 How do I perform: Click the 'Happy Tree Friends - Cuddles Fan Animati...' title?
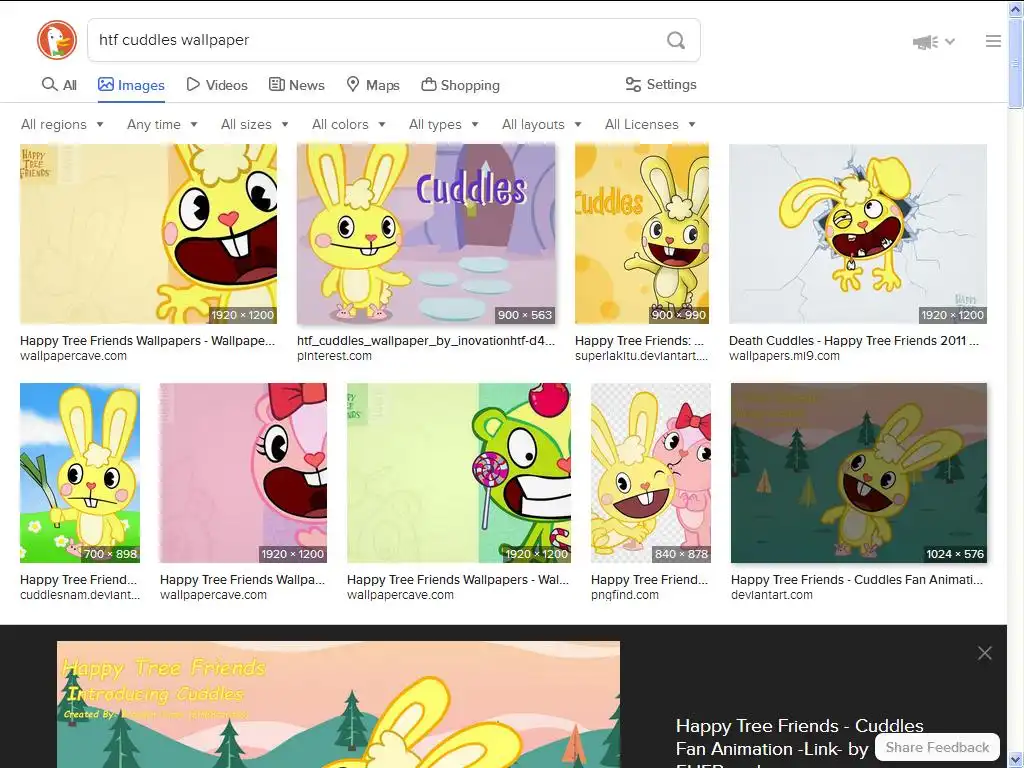(857, 579)
